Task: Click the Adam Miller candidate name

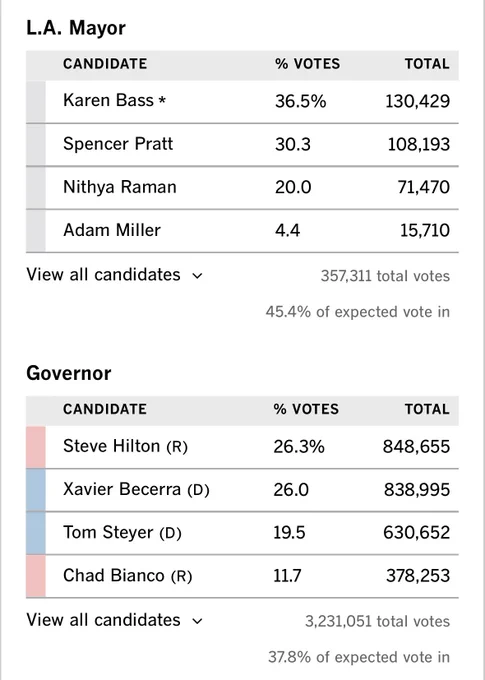Action: [112, 230]
